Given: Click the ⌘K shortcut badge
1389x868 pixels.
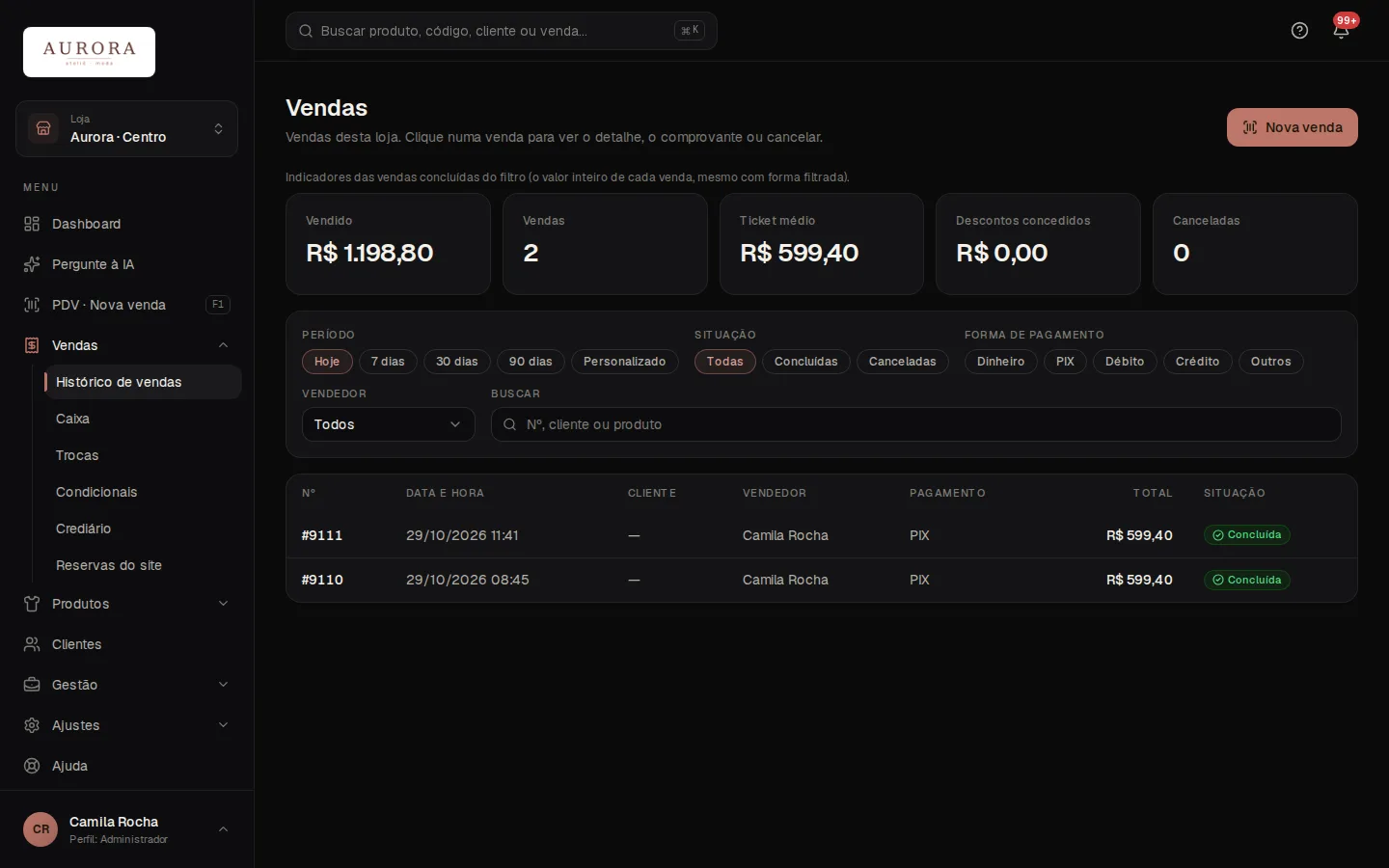Looking at the screenshot, I should coord(690,31).
